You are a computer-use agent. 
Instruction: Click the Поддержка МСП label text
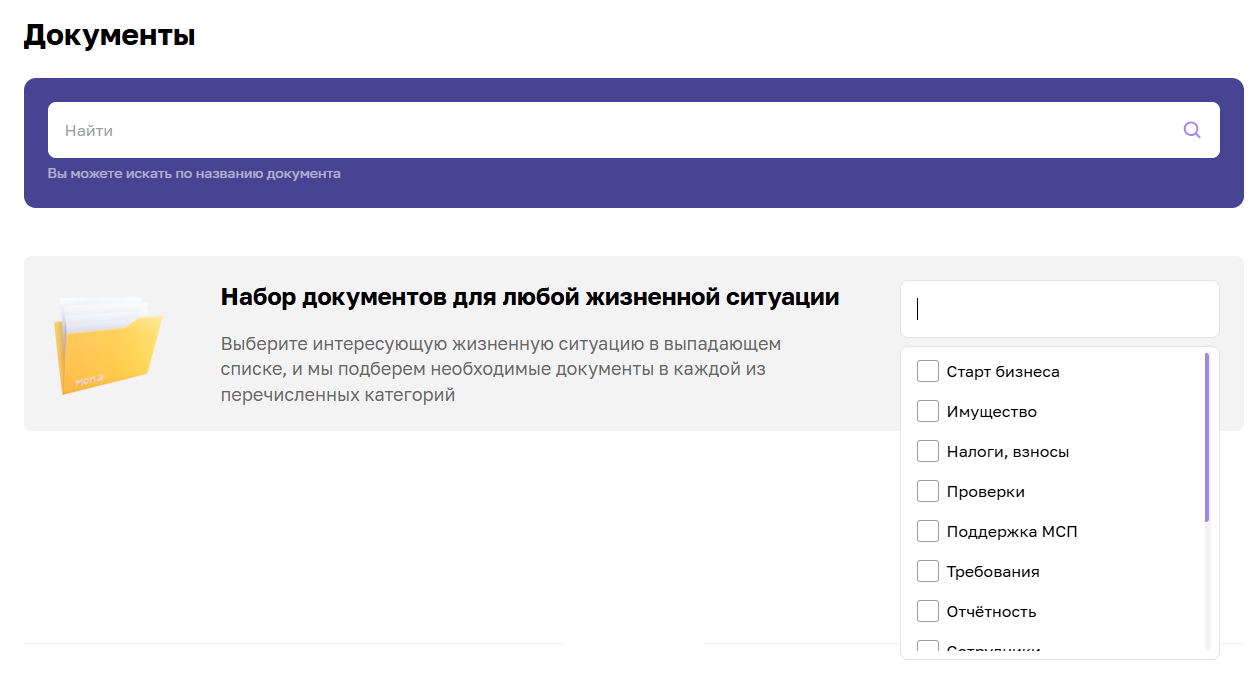pos(1012,532)
